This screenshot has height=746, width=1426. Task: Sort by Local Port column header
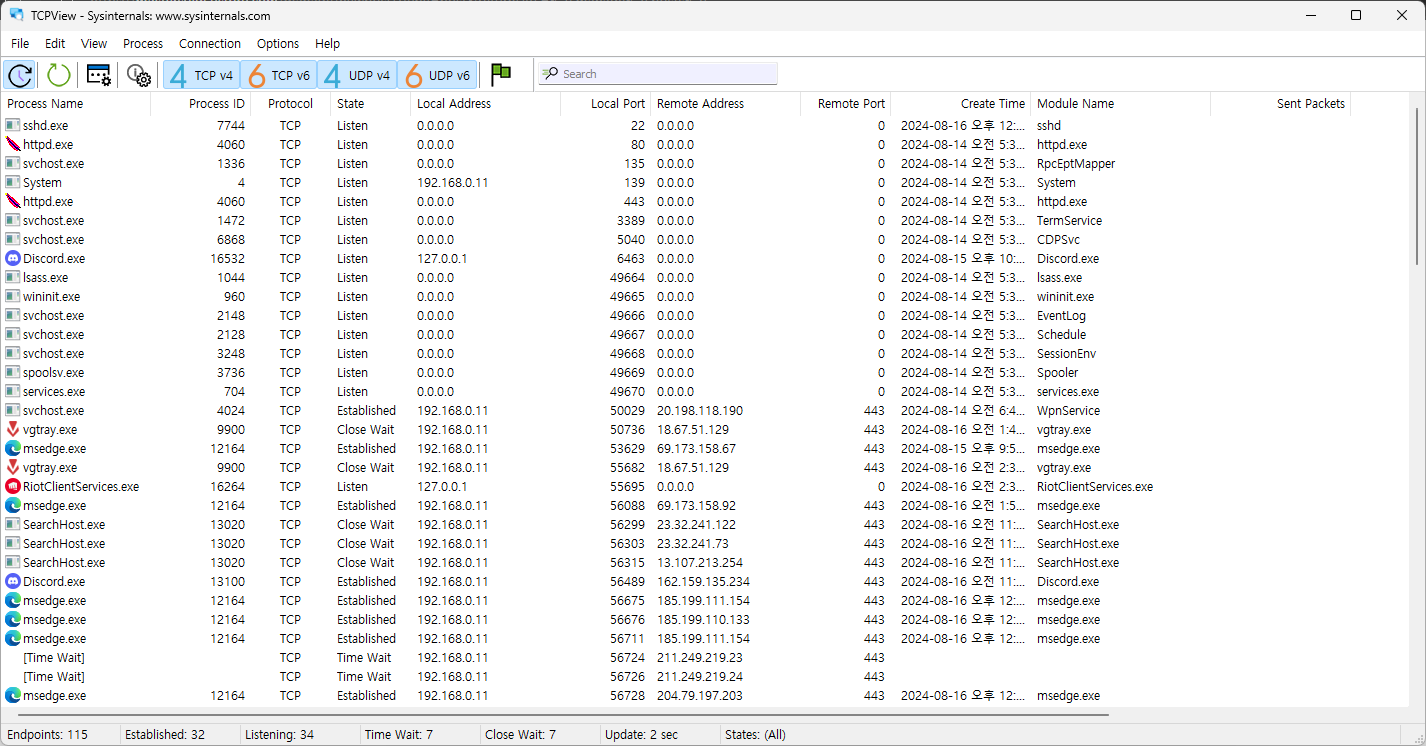606,103
